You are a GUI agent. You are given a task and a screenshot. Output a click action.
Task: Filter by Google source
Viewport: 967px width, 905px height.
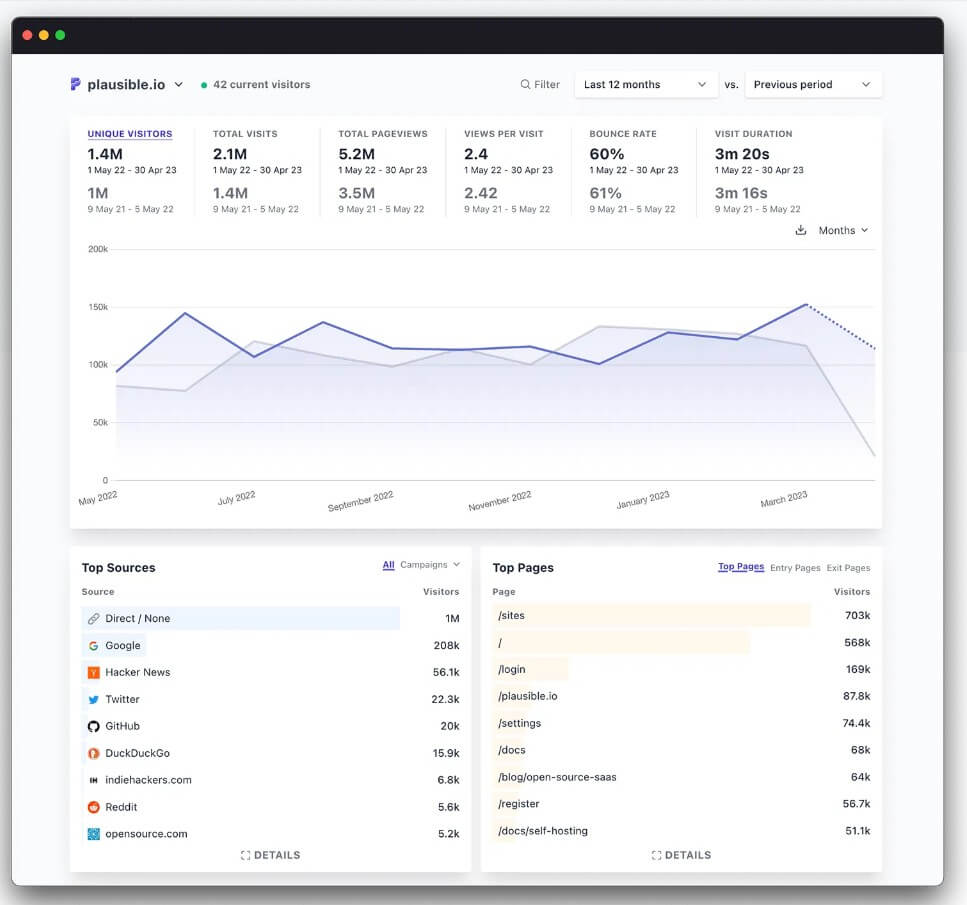click(x=123, y=645)
